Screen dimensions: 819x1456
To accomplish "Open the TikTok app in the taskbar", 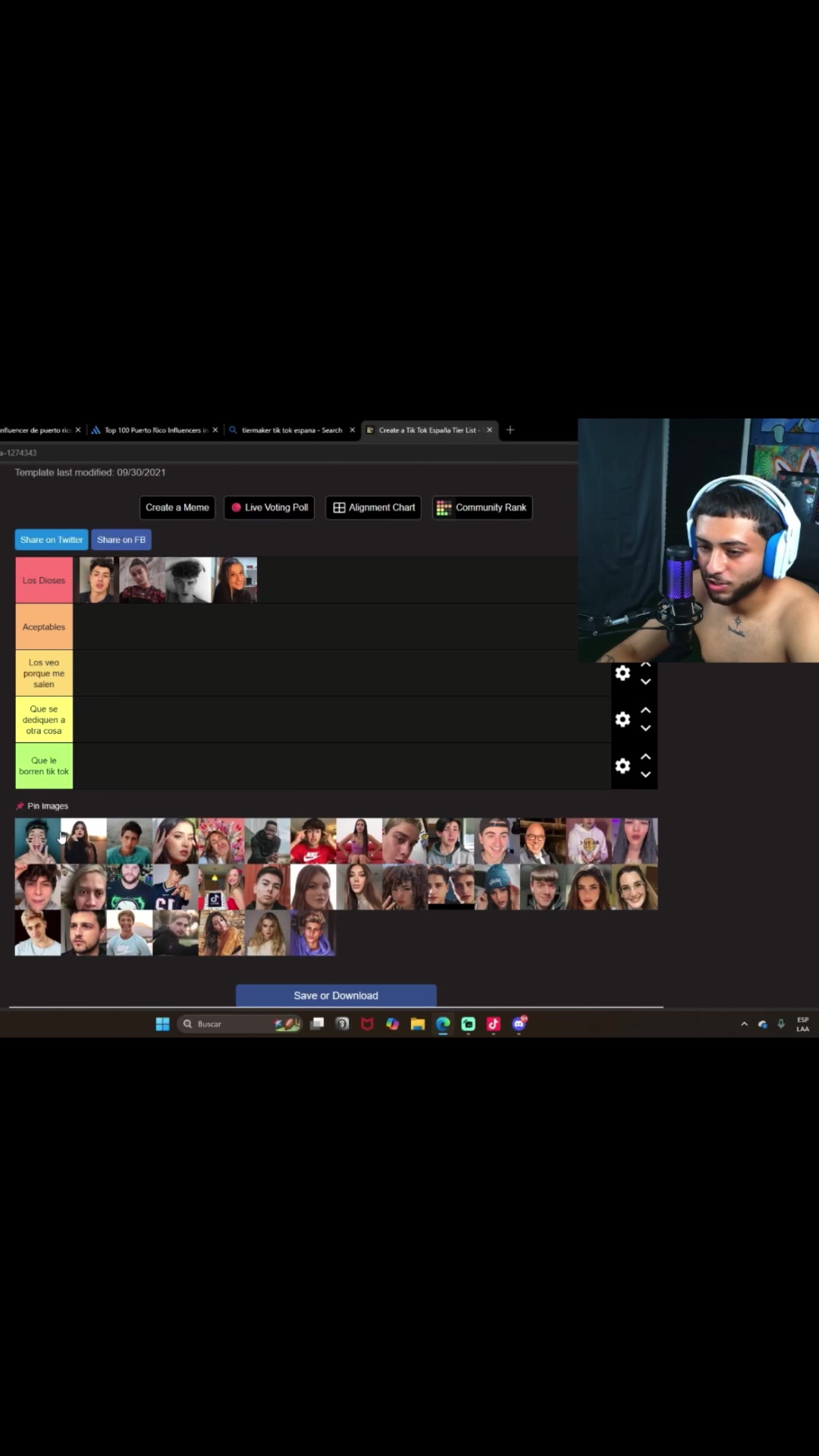I will [494, 1025].
